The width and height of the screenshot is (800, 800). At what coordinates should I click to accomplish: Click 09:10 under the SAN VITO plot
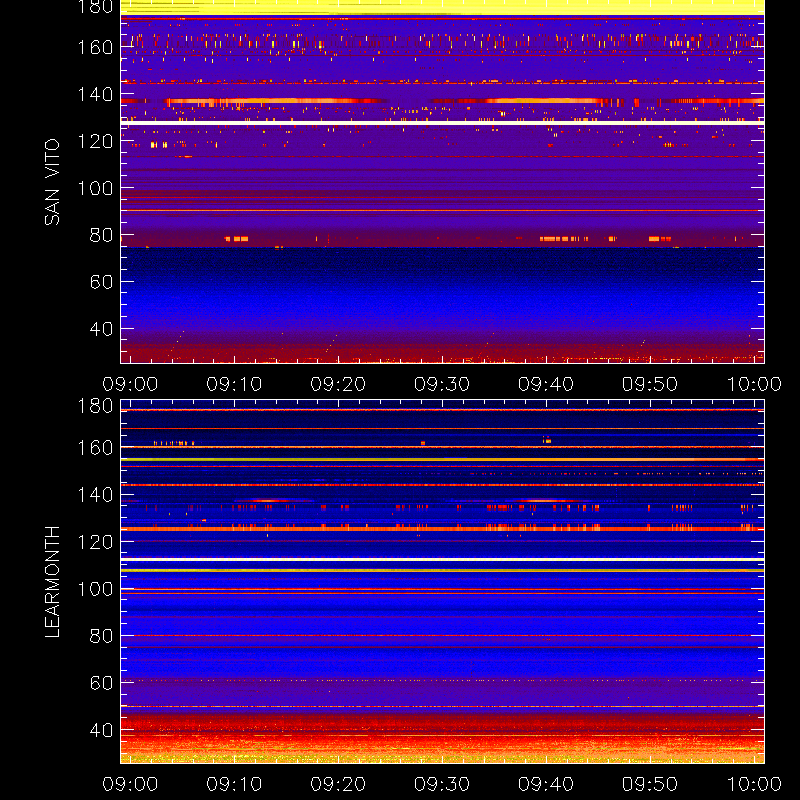pos(234,384)
